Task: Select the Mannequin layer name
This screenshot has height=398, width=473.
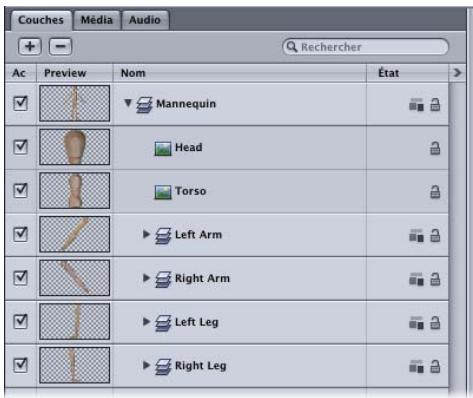Action: tap(186, 104)
